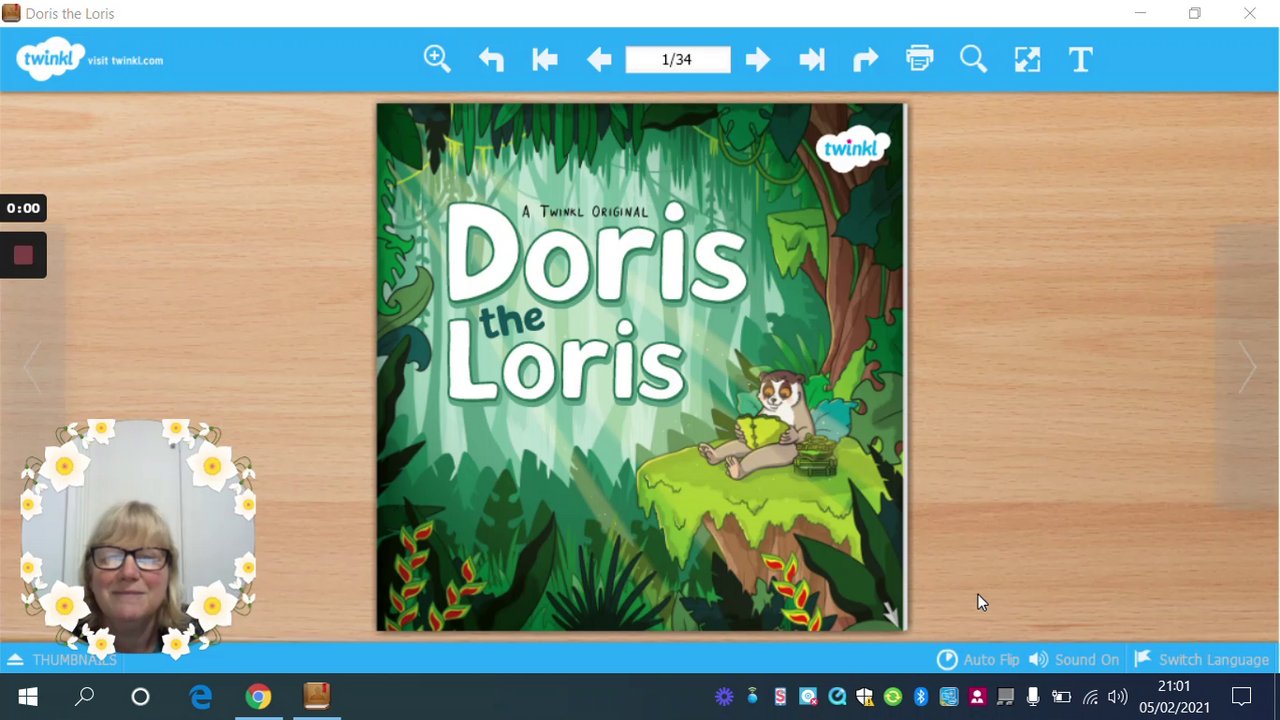Image resolution: width=1280 pixels, height=720 pixels.
Task: Open the Bluetooth tray icon
Action: (x=921, y=696)
